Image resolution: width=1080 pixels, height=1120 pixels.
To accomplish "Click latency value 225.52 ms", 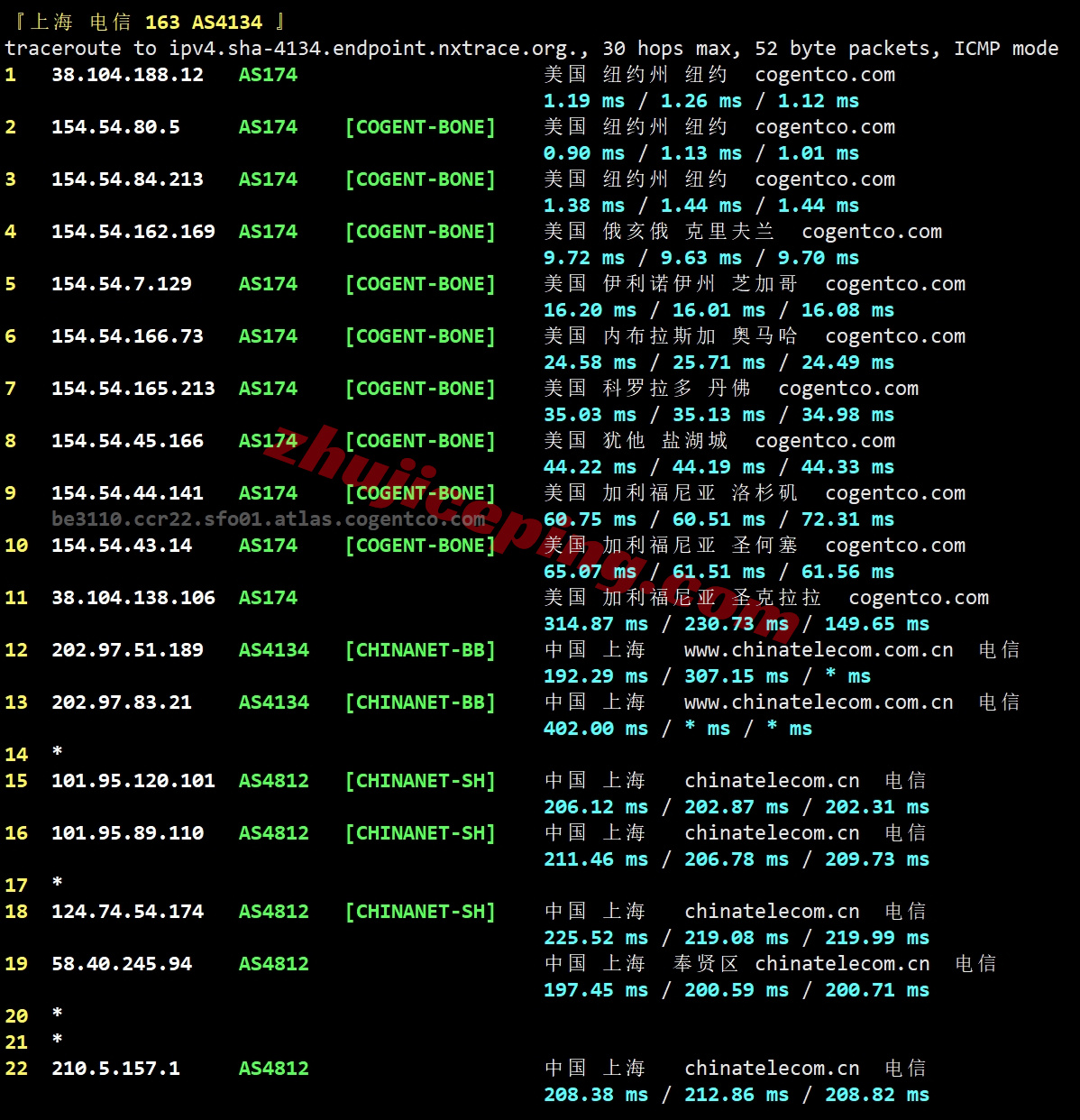I will [x=596, y=938].
